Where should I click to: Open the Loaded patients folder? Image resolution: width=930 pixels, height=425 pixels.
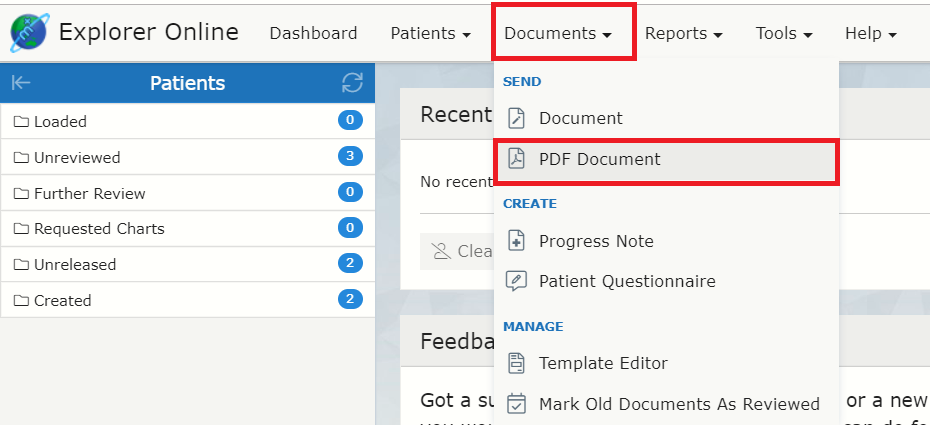click(x=187, y=121)
